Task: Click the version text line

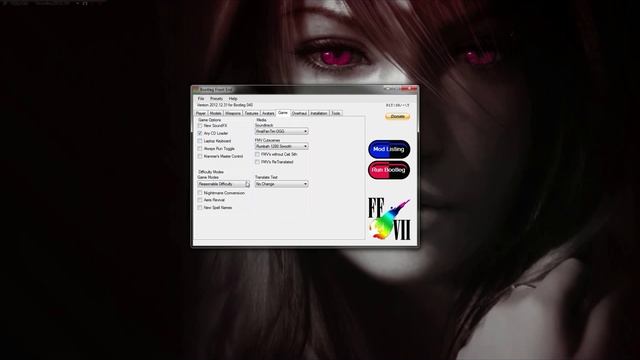Action: 225,105
